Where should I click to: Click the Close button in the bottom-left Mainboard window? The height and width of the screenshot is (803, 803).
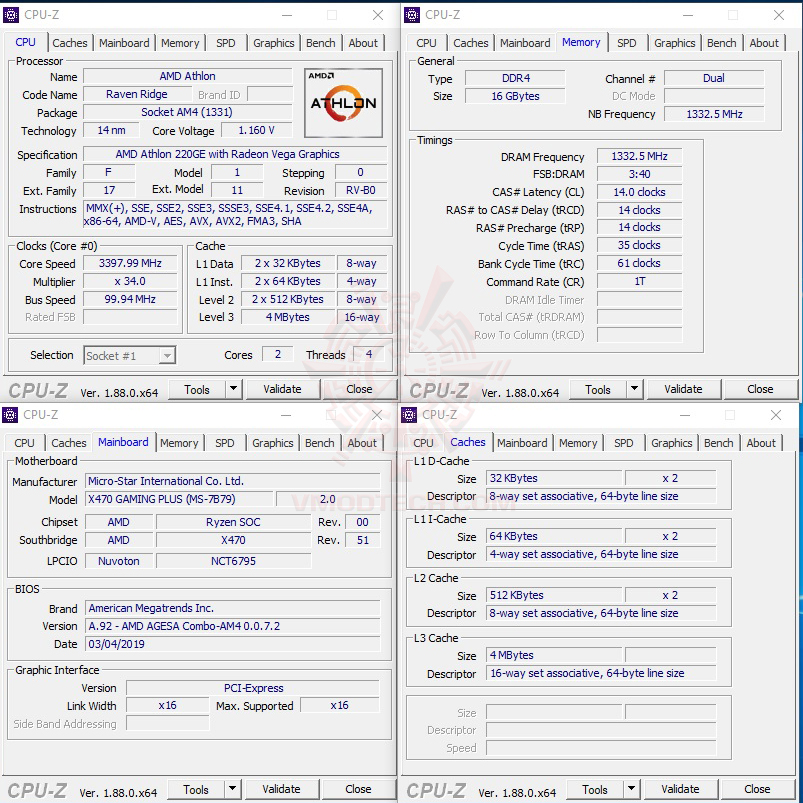click(358, 789)
